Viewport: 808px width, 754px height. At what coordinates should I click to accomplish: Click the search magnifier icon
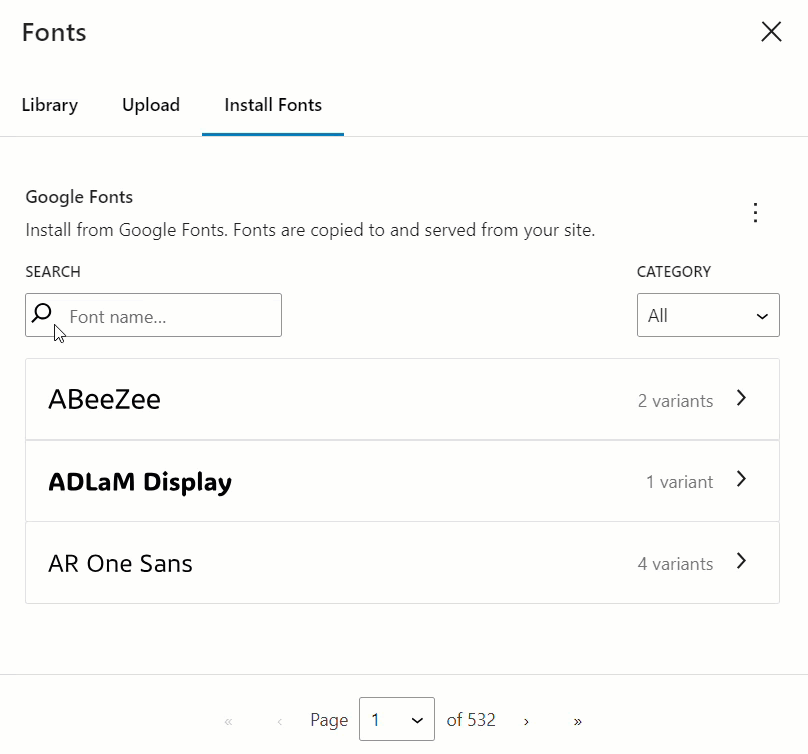pos(42,313)
